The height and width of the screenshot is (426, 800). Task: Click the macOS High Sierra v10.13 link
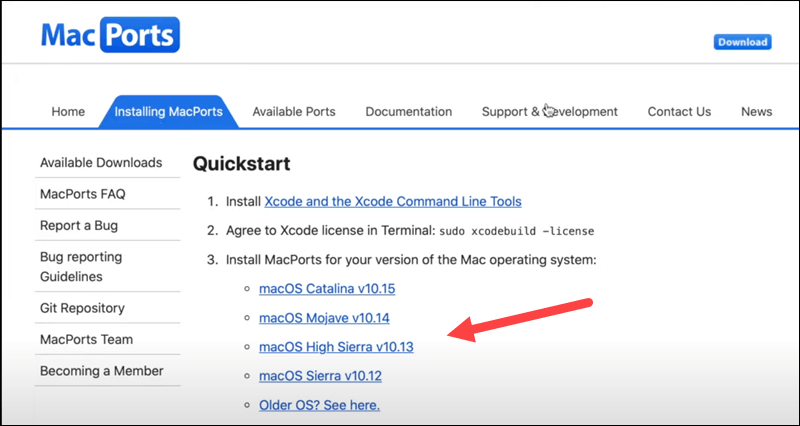pos(336,347)
